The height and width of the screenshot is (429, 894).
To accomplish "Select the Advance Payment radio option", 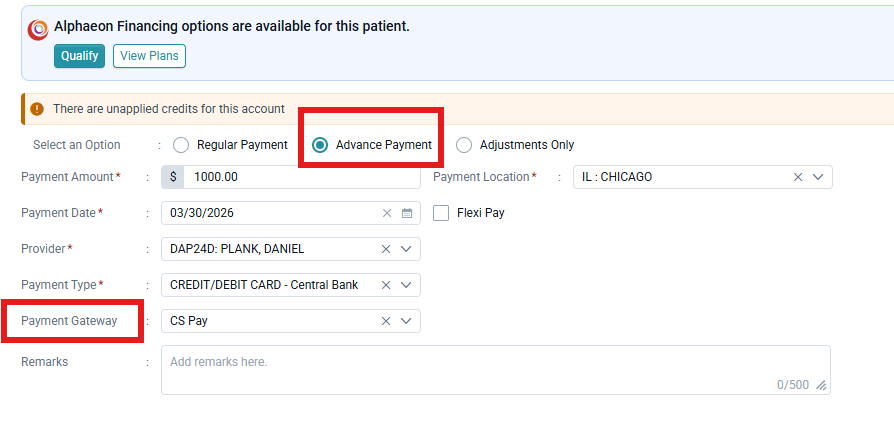I will [320, 145].
